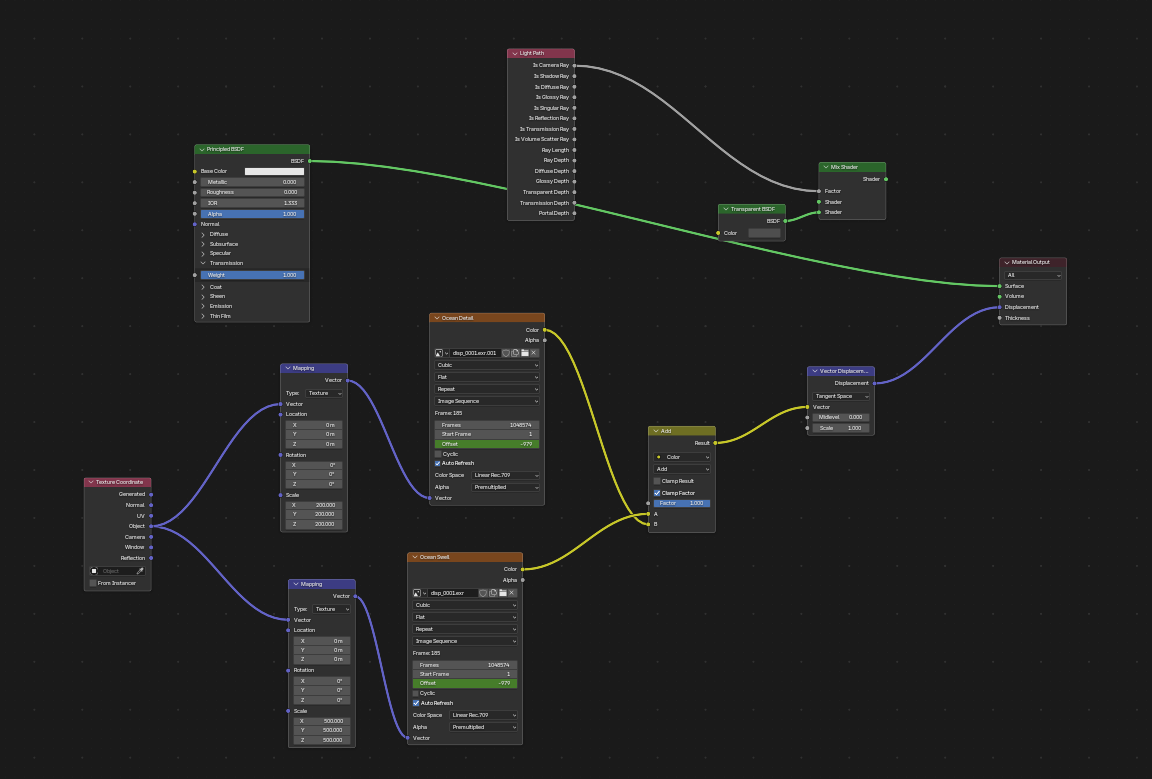The image size is (1152, 779).
Task: Collapse the Vector Displacement node
Action: click(814, 371)
